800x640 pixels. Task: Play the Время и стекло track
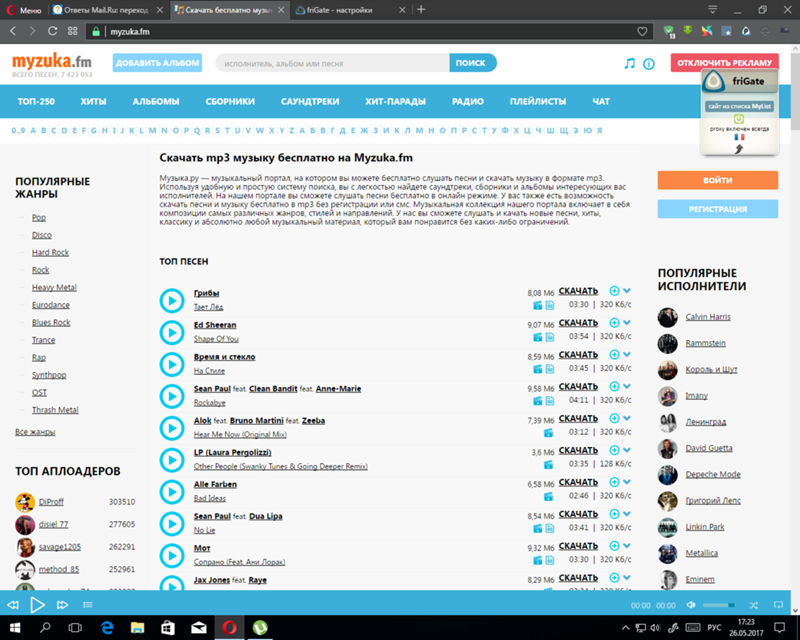pos(172,364)
